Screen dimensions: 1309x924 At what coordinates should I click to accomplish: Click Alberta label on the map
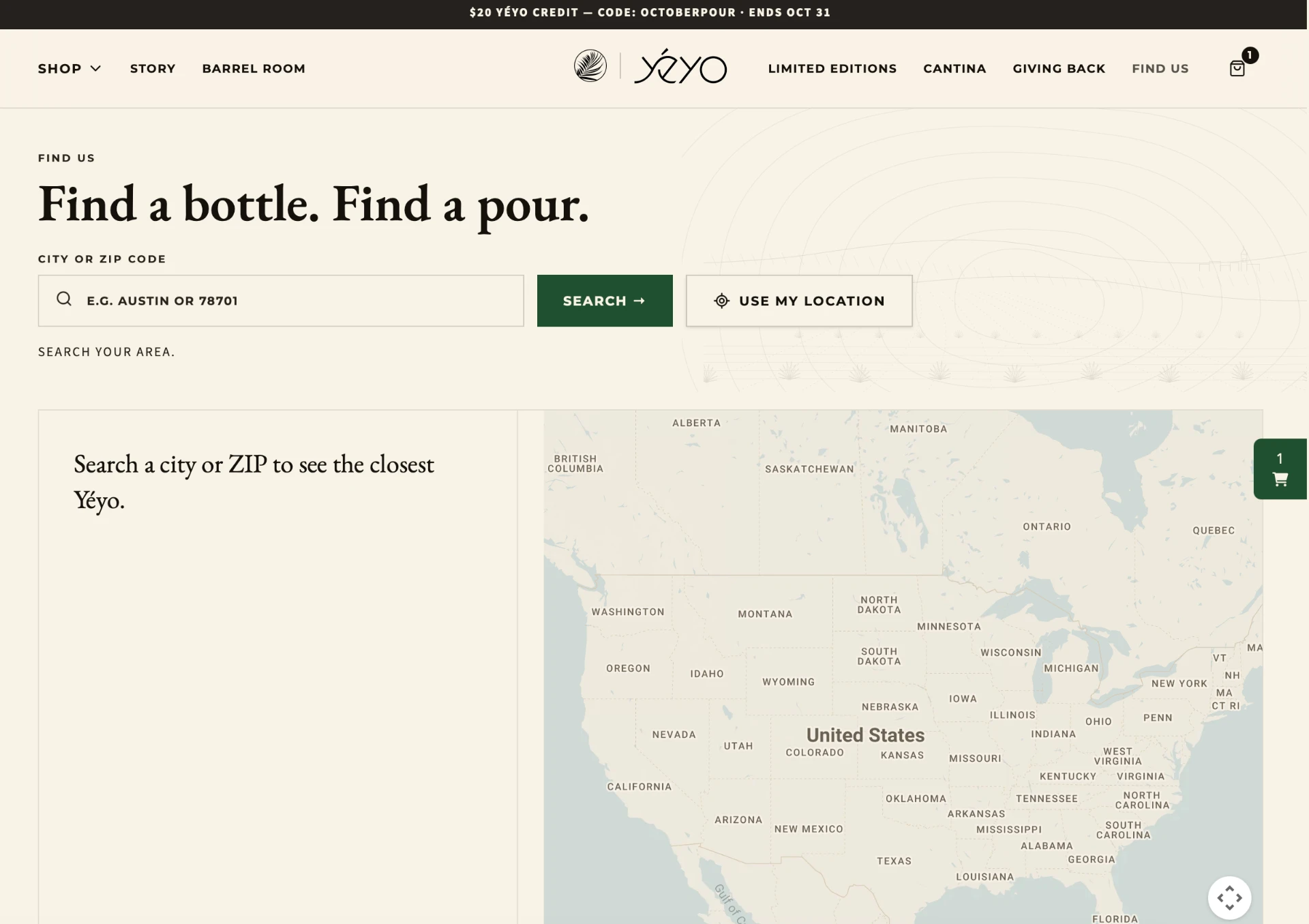point(696,423)
